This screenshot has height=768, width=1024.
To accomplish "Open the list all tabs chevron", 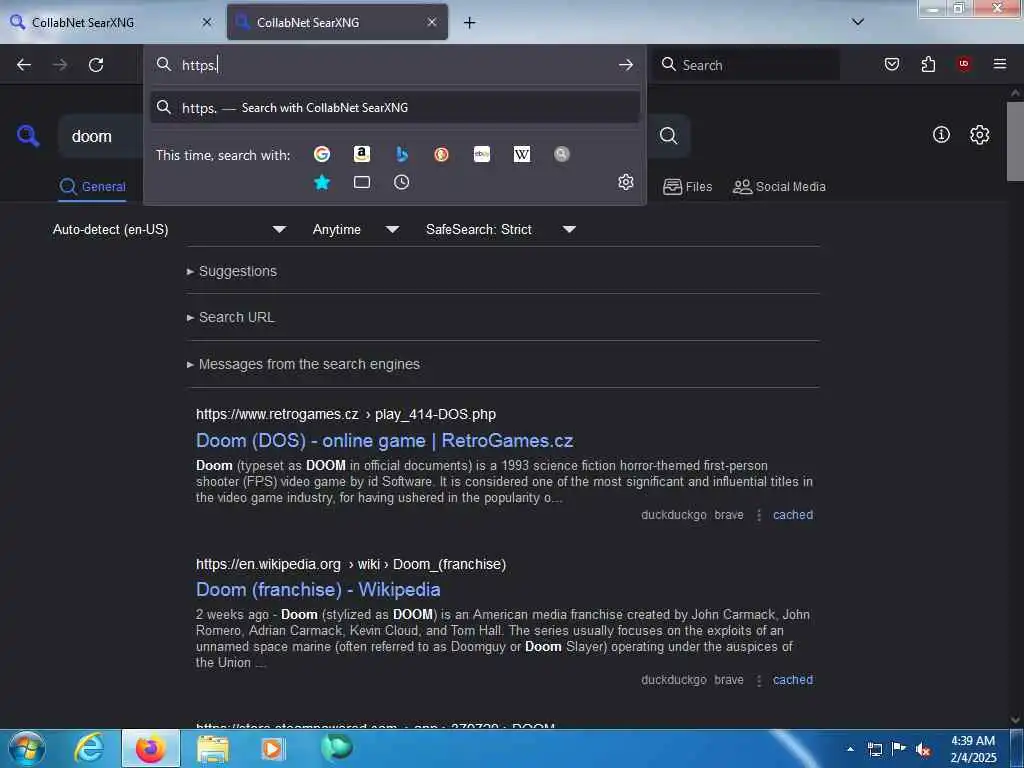I will (858, 22).
